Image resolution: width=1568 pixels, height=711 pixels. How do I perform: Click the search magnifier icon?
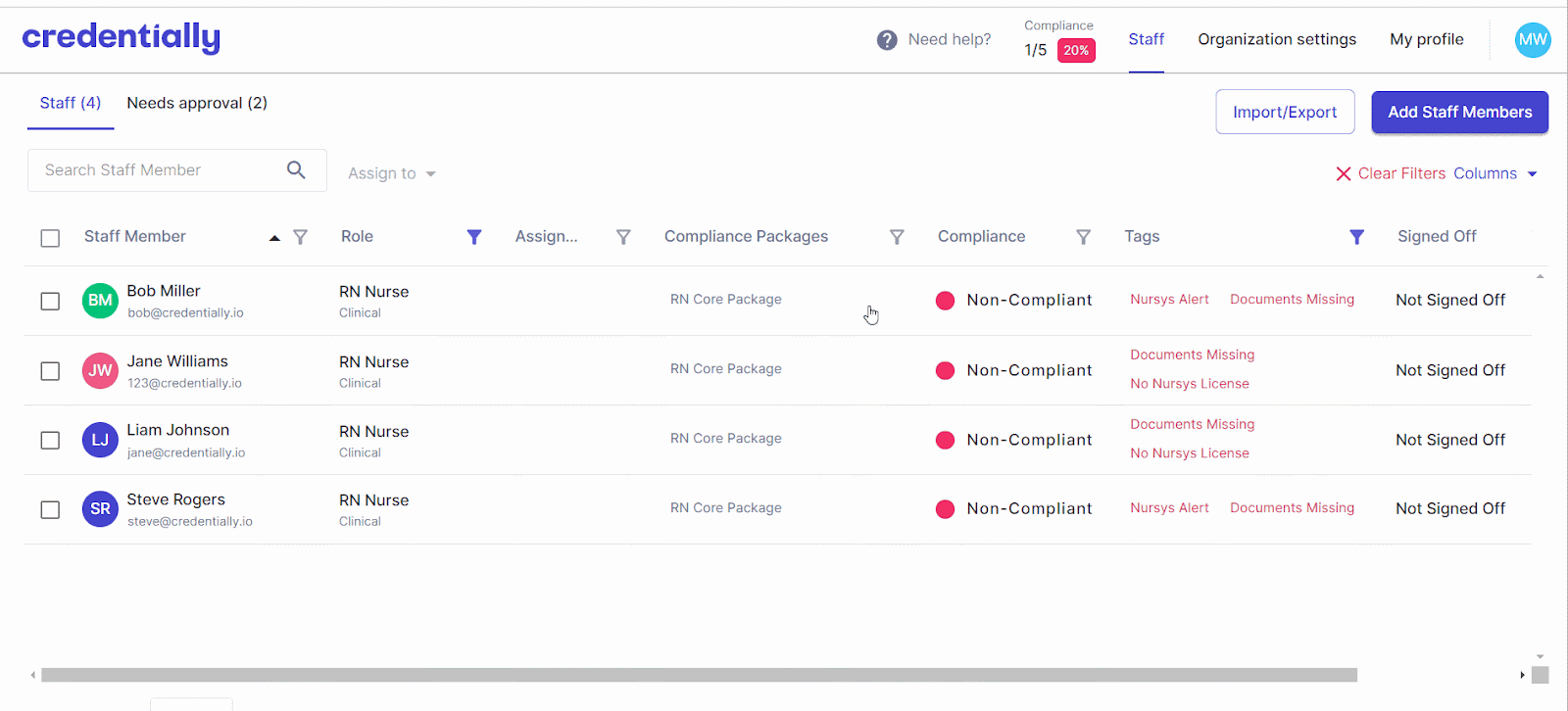296,170
